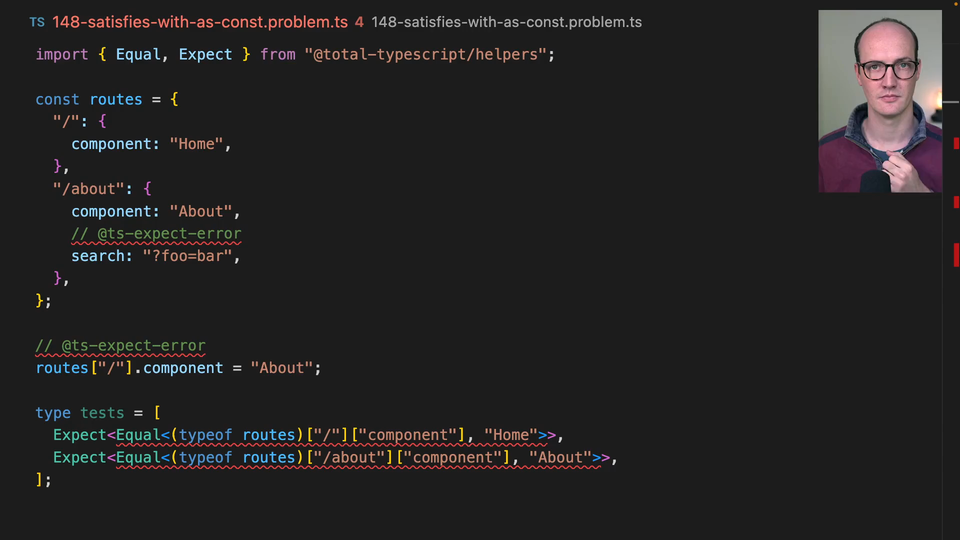Click the Expect identifier in the import statement
The image size is (960, 540).
pyautogui.click(x=205, y=54)
